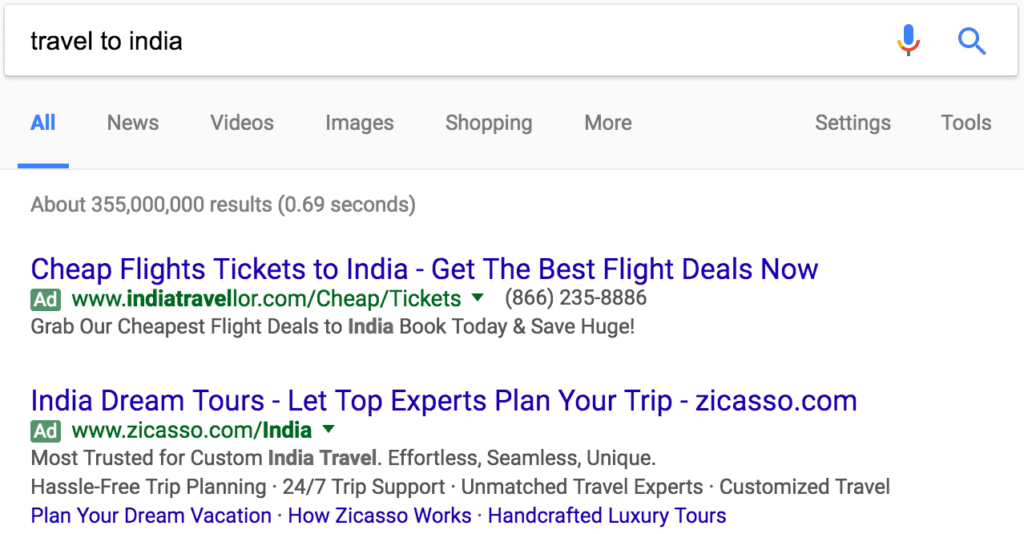Viewport: 1024px width, 534px height.
Task: Click the How Zicasso Works sitelink
Action: [x=380, y=516]
